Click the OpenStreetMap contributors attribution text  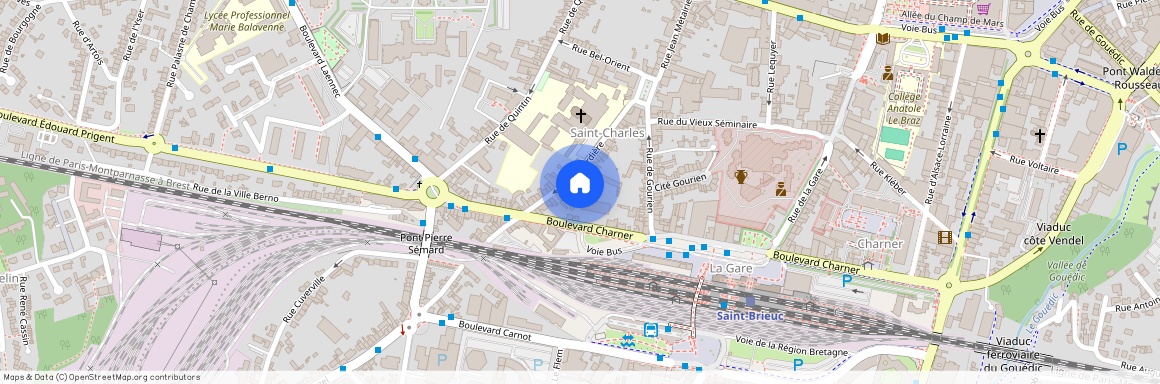102,377
